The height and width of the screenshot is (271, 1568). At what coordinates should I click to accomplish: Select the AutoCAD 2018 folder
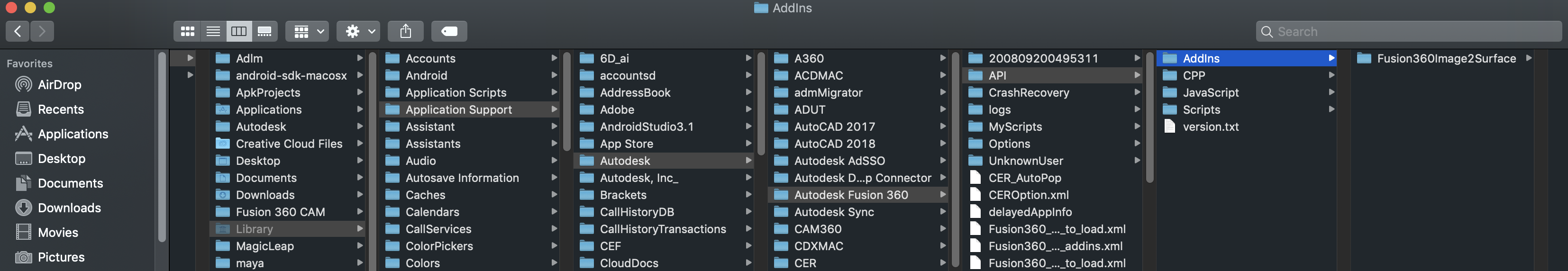(x=857, y=144)
